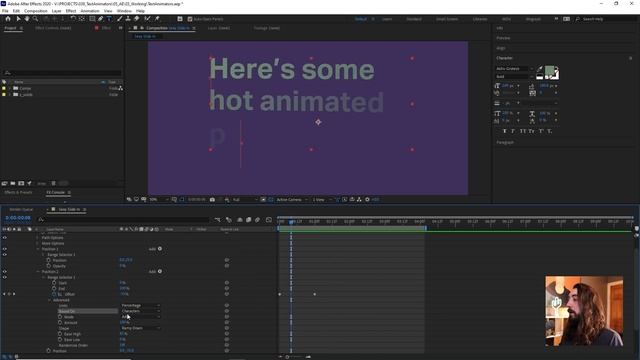Screen dimensions: 640x360
Task: Select the Horizontal Type tool
Action: coord(109,19)
